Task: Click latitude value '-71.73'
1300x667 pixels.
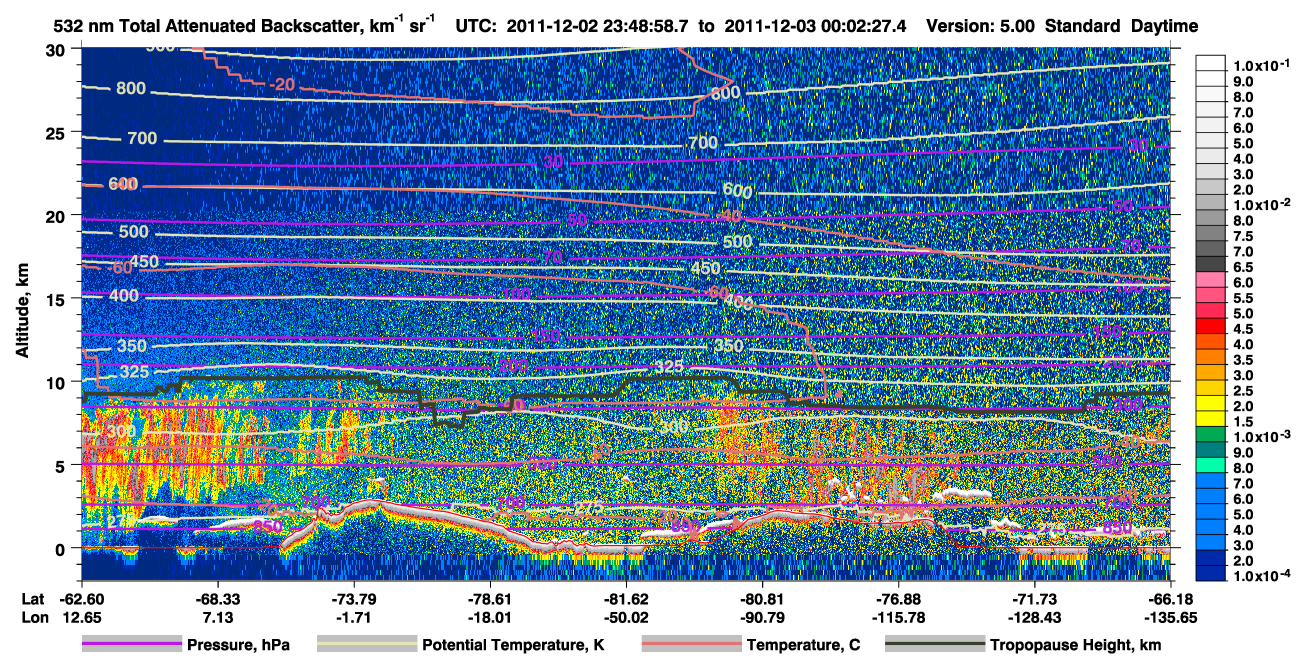Action: pyautogui.click(x=1034, y=599)
